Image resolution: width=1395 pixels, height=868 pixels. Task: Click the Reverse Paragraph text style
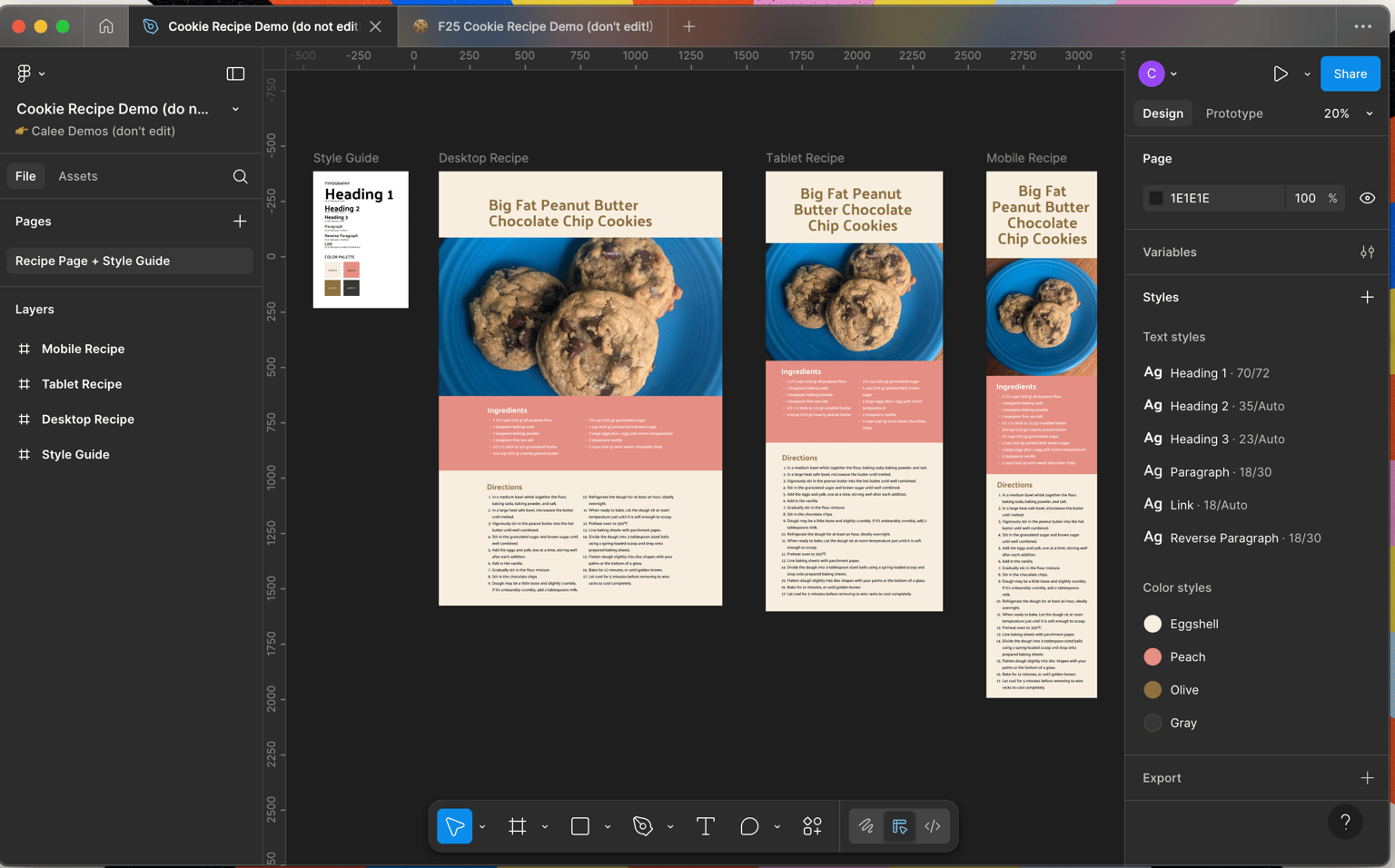point(1232,538)
